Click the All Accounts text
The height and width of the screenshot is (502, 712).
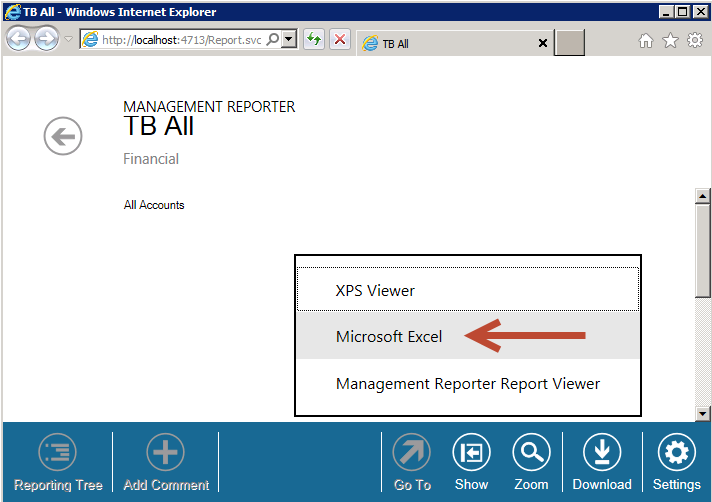point(154,205)
